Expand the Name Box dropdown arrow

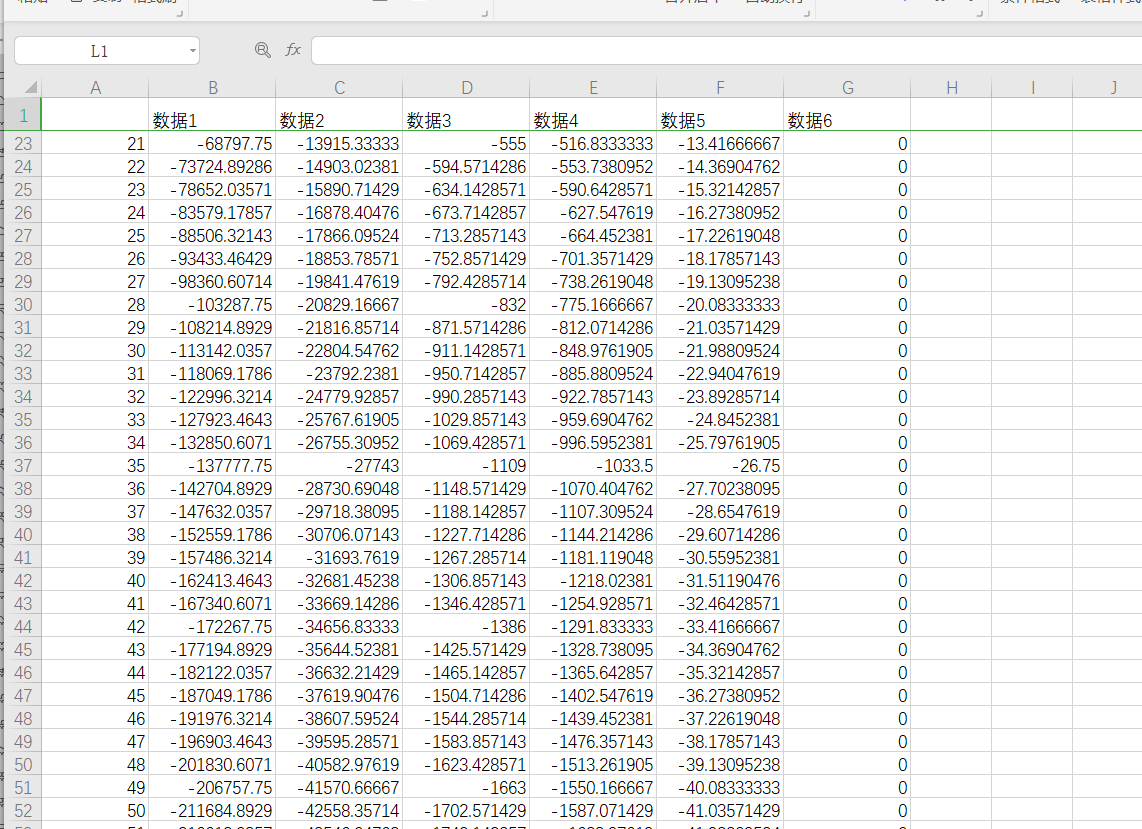click(191, 51)
